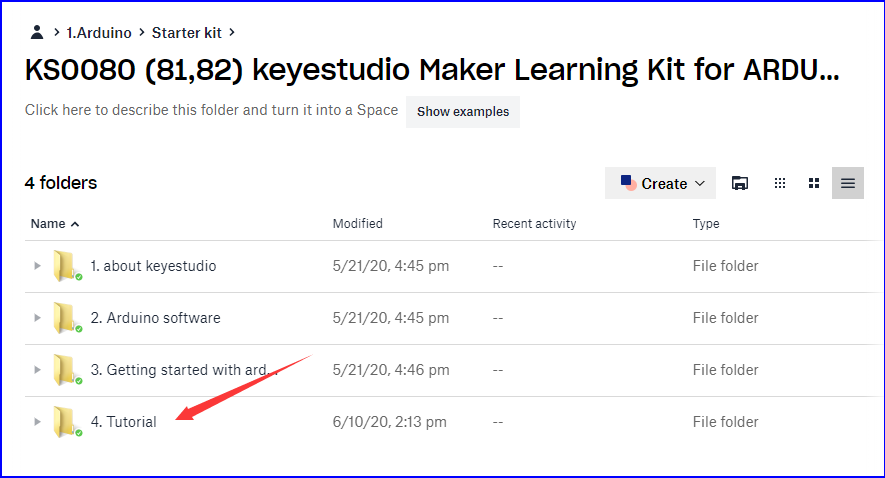Select the list view icon
This screenshot has height=478, width=885.
(848, 183)
